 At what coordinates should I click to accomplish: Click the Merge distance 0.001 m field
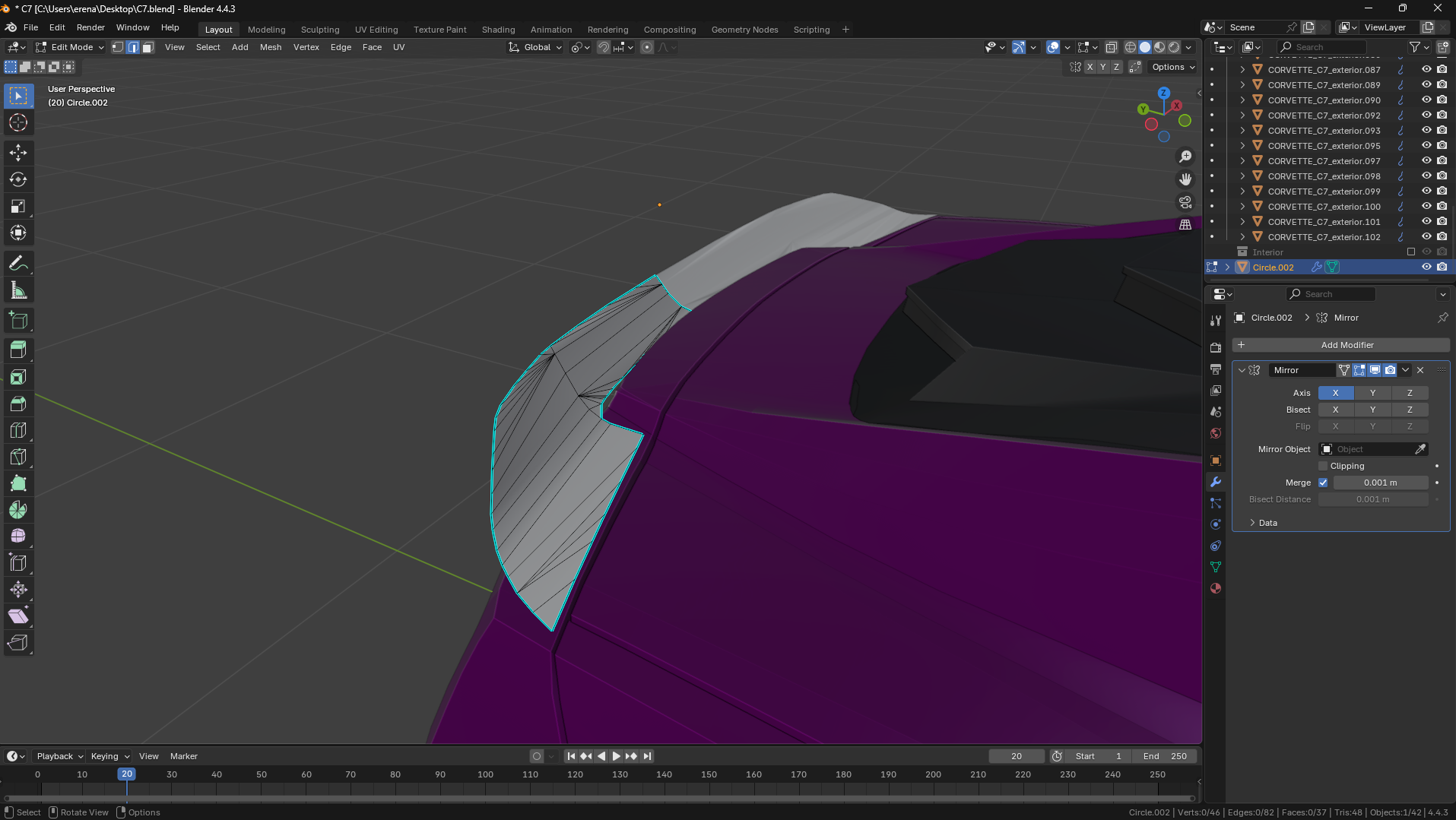tap(1380, 483)
